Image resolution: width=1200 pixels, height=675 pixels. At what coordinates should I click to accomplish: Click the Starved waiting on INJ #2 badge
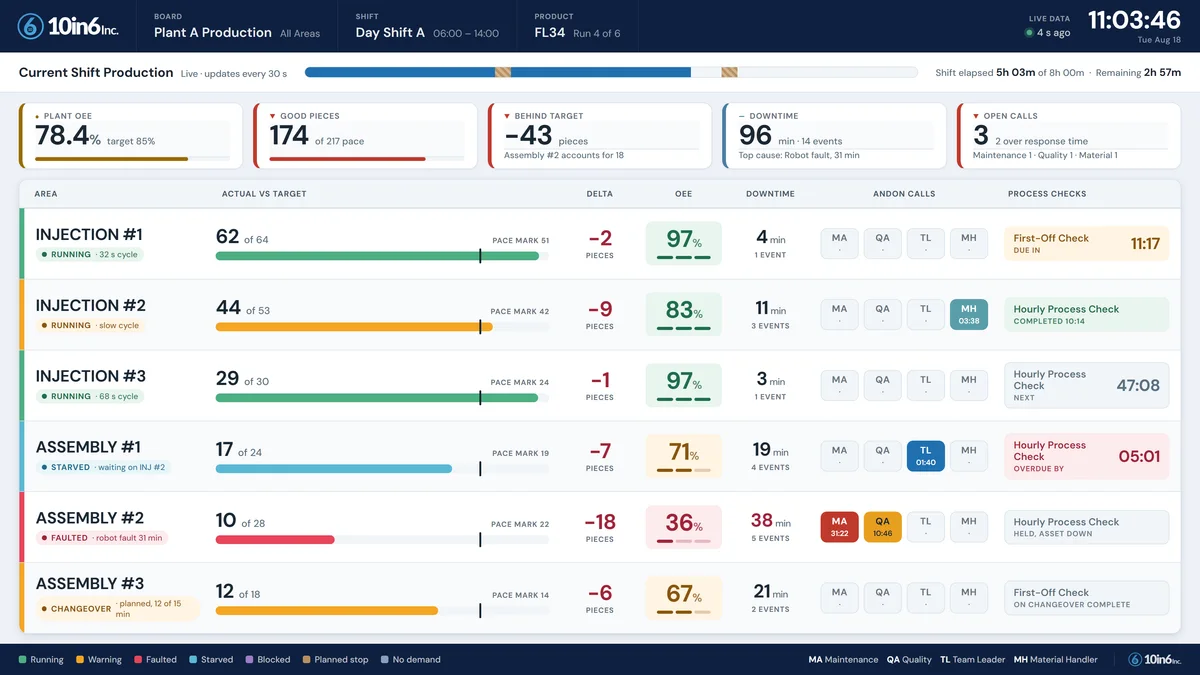tap(103, 467)
